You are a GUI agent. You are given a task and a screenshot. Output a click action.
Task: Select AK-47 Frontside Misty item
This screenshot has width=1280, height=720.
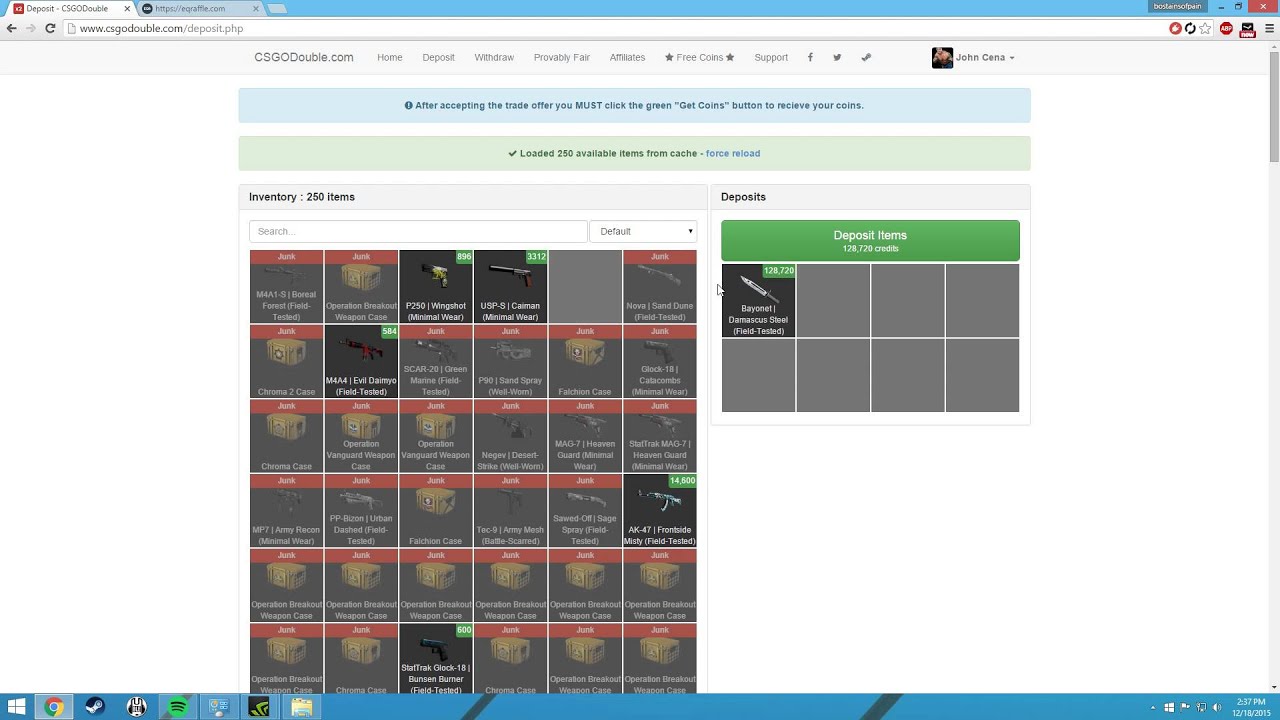(x=659, y=511)
